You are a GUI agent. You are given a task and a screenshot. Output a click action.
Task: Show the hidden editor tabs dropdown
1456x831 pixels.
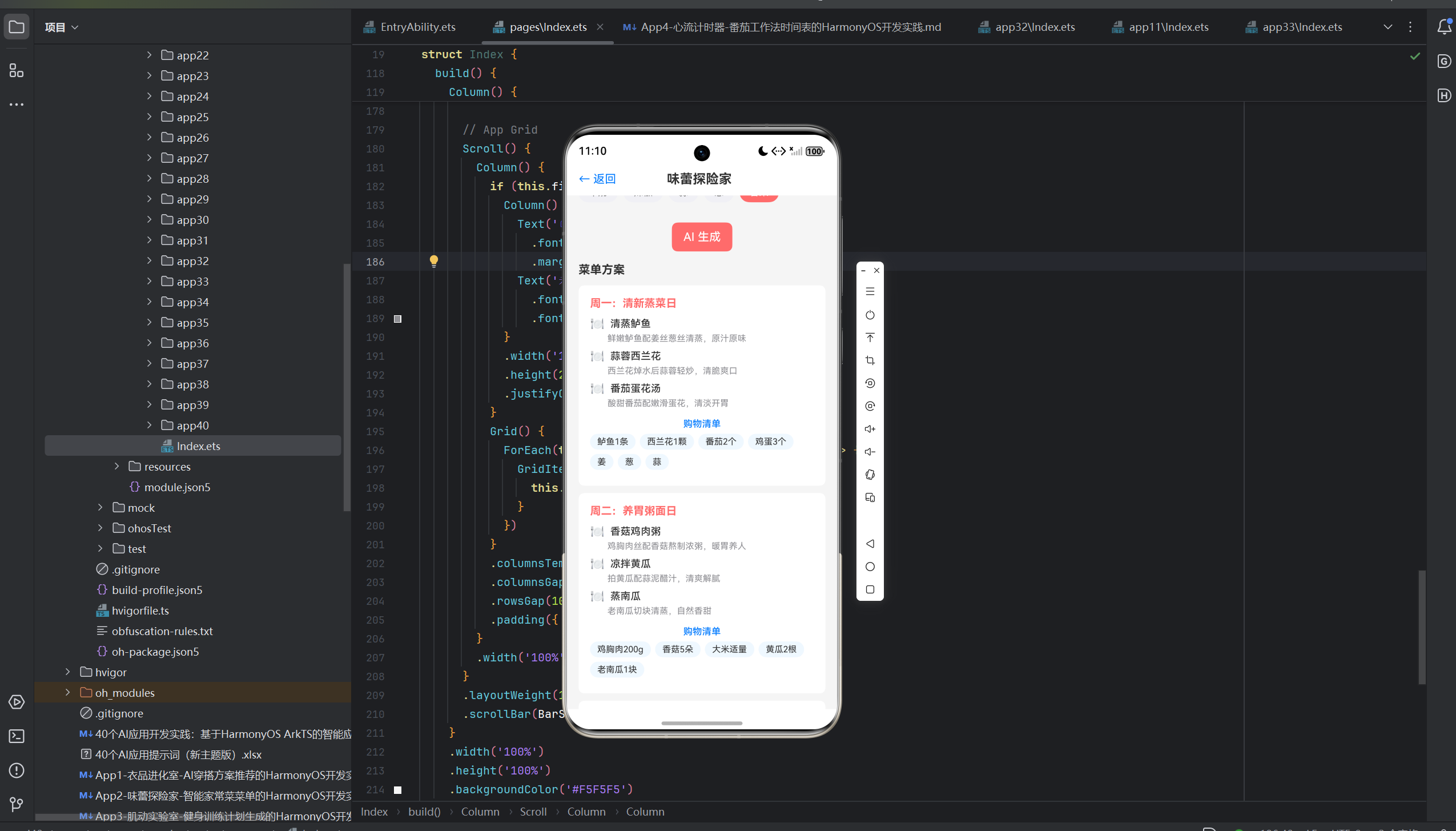point(1388,27)
